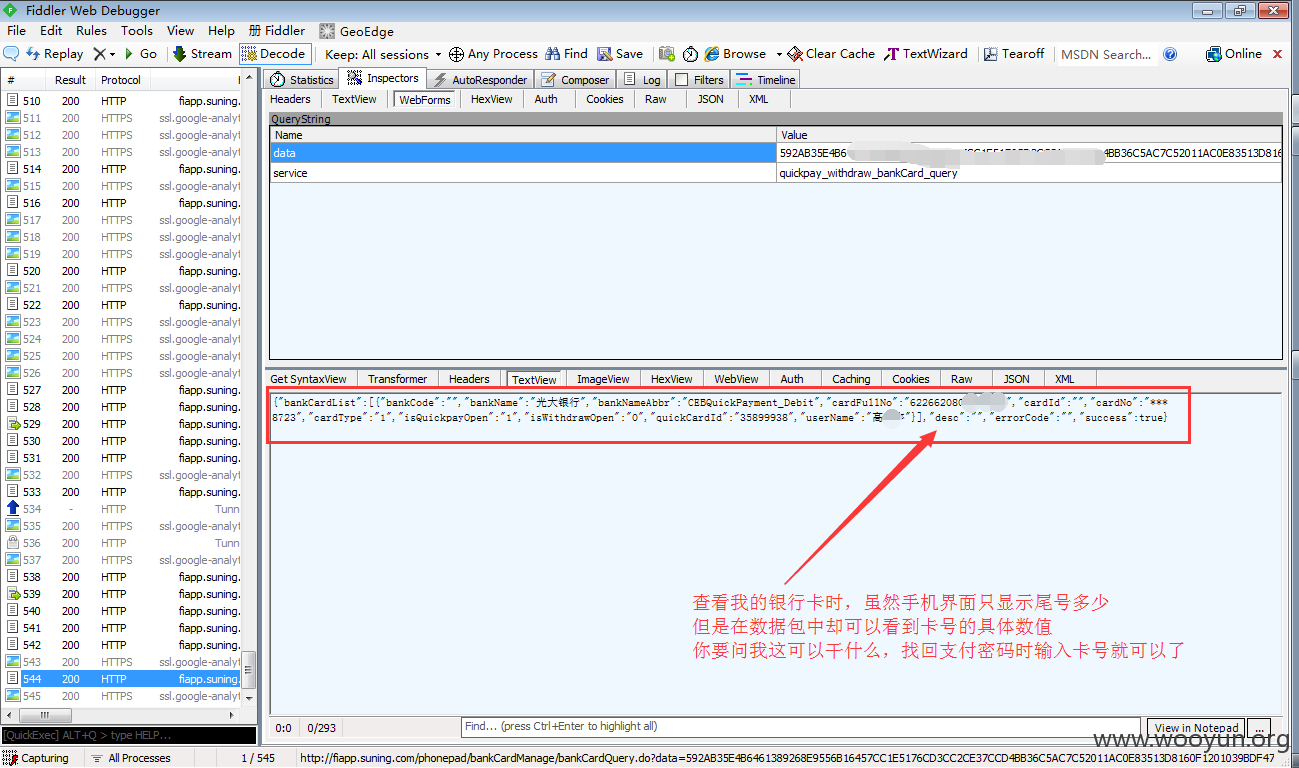
Task: Open the GeoEdge menu item
Action: (x=356, y=31)
